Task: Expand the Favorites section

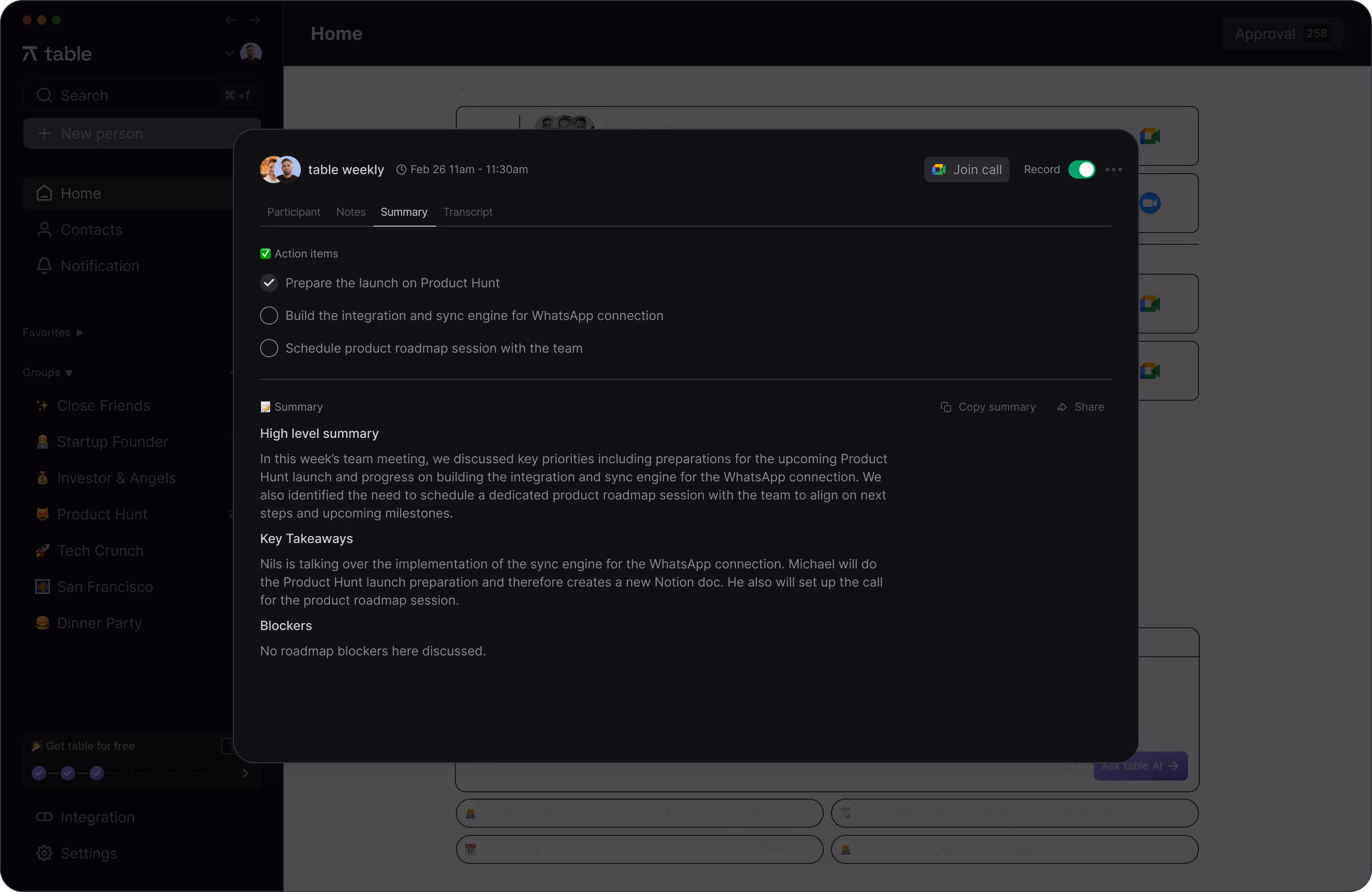Action: click(53, 333)
